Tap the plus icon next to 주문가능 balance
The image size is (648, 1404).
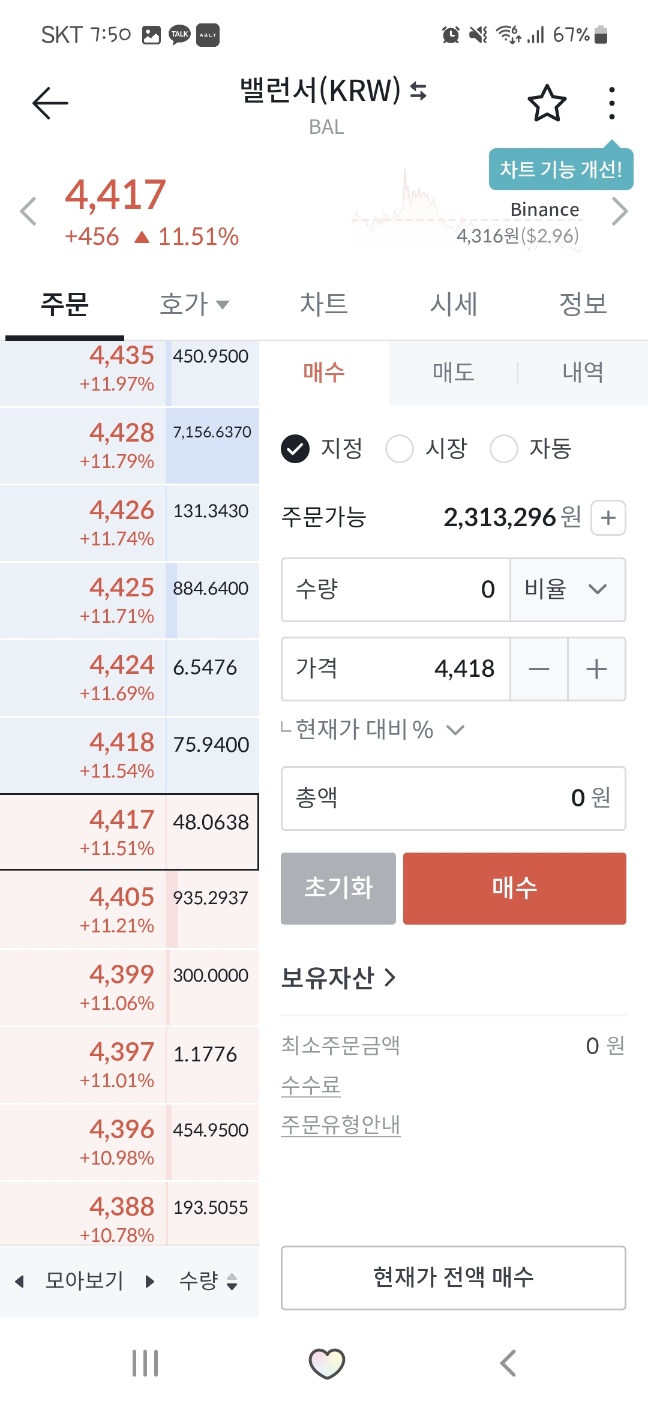(608, 518)
